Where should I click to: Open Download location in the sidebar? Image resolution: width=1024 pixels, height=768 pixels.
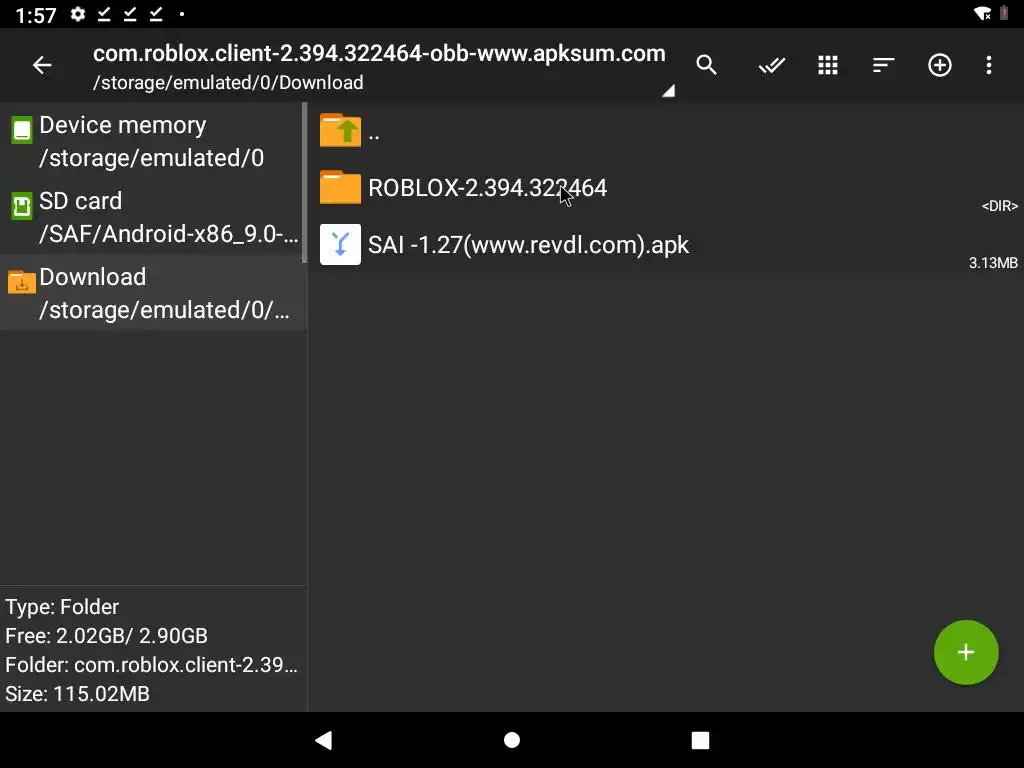click(x=152, y=293)
